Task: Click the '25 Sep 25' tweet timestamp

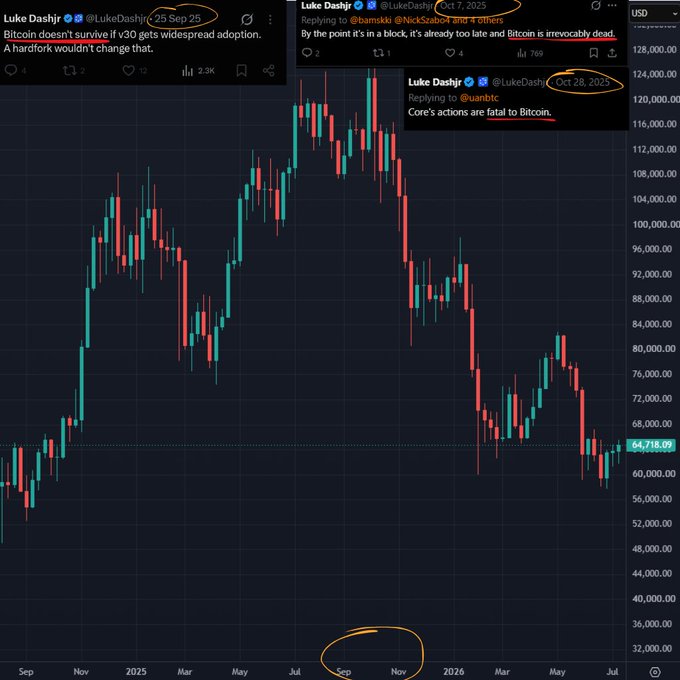Action: [x=178, y=19]
